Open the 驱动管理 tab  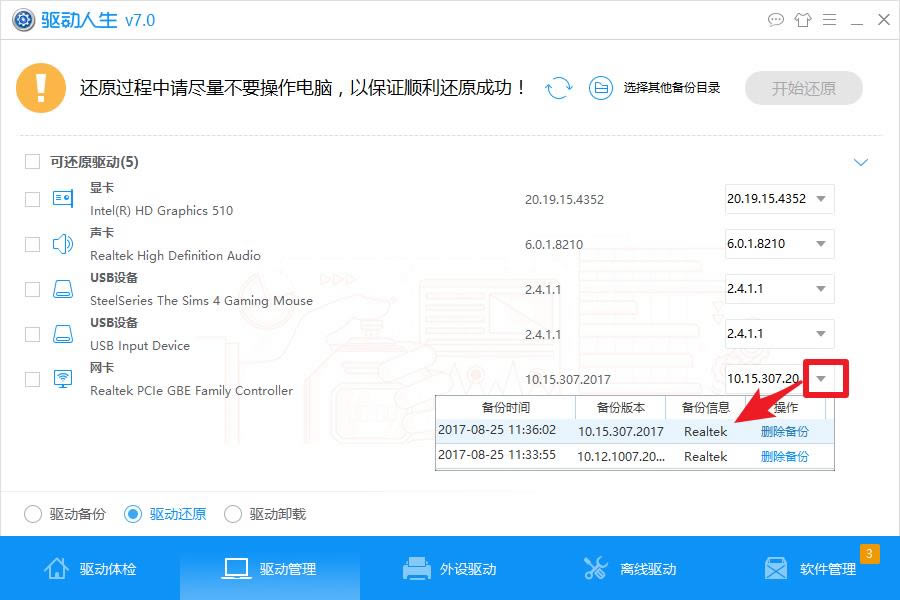[x=270, y=568]
